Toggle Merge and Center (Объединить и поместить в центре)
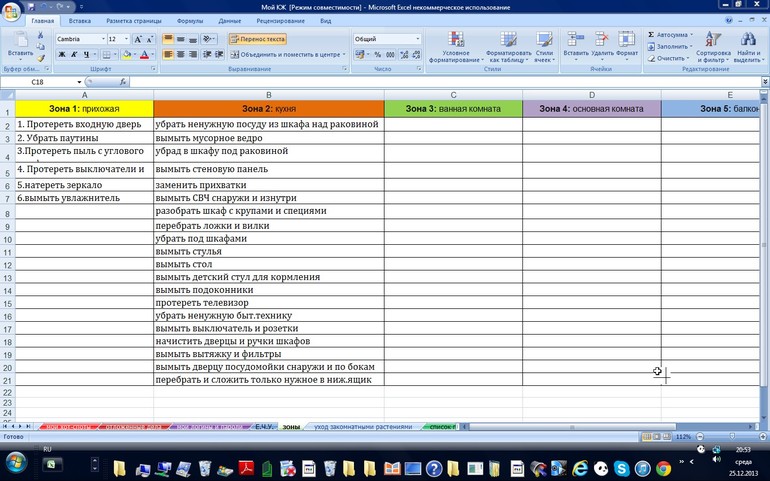 tap(285, 54)
